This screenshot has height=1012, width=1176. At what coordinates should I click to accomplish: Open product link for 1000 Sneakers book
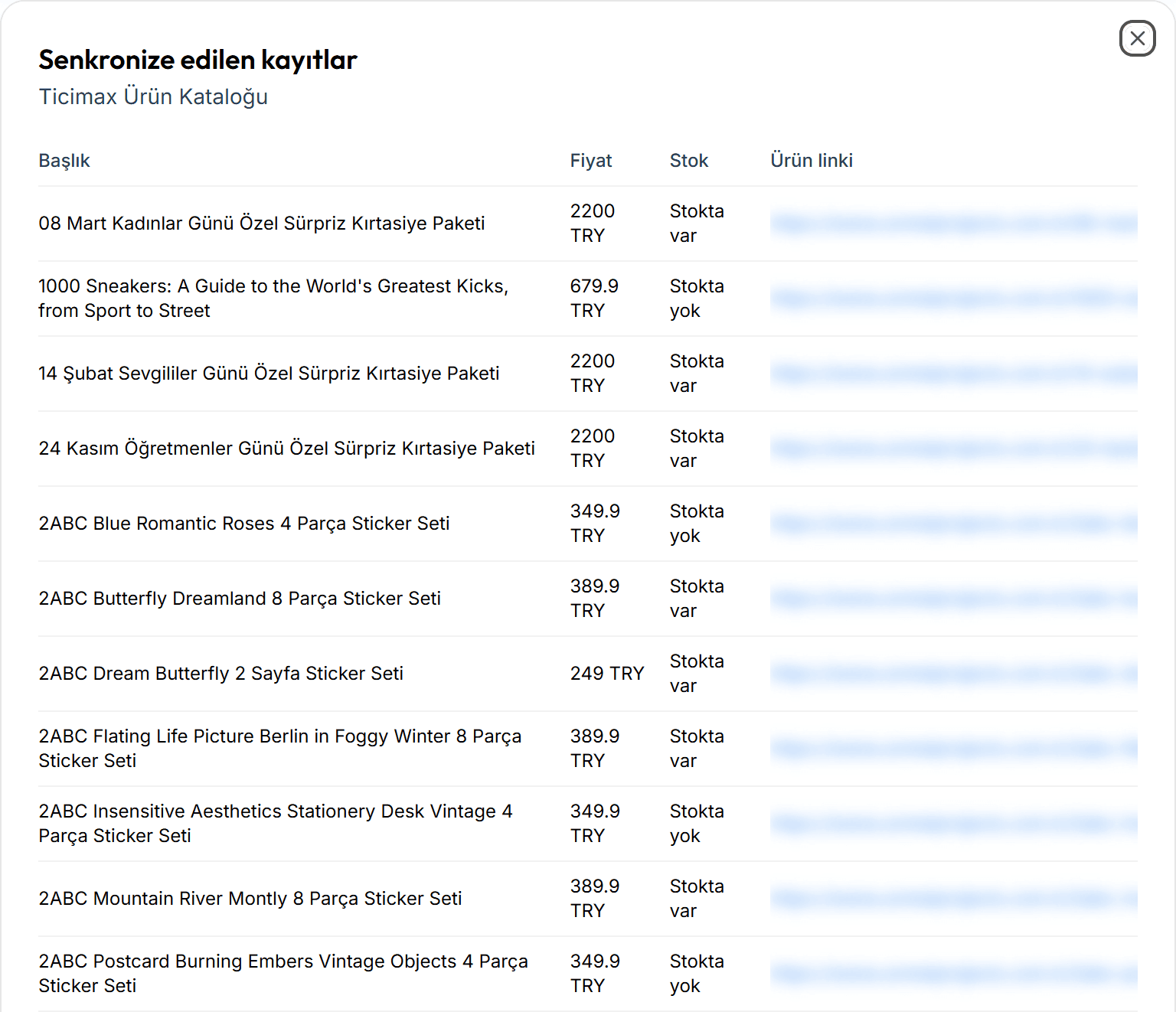point(954,299)
